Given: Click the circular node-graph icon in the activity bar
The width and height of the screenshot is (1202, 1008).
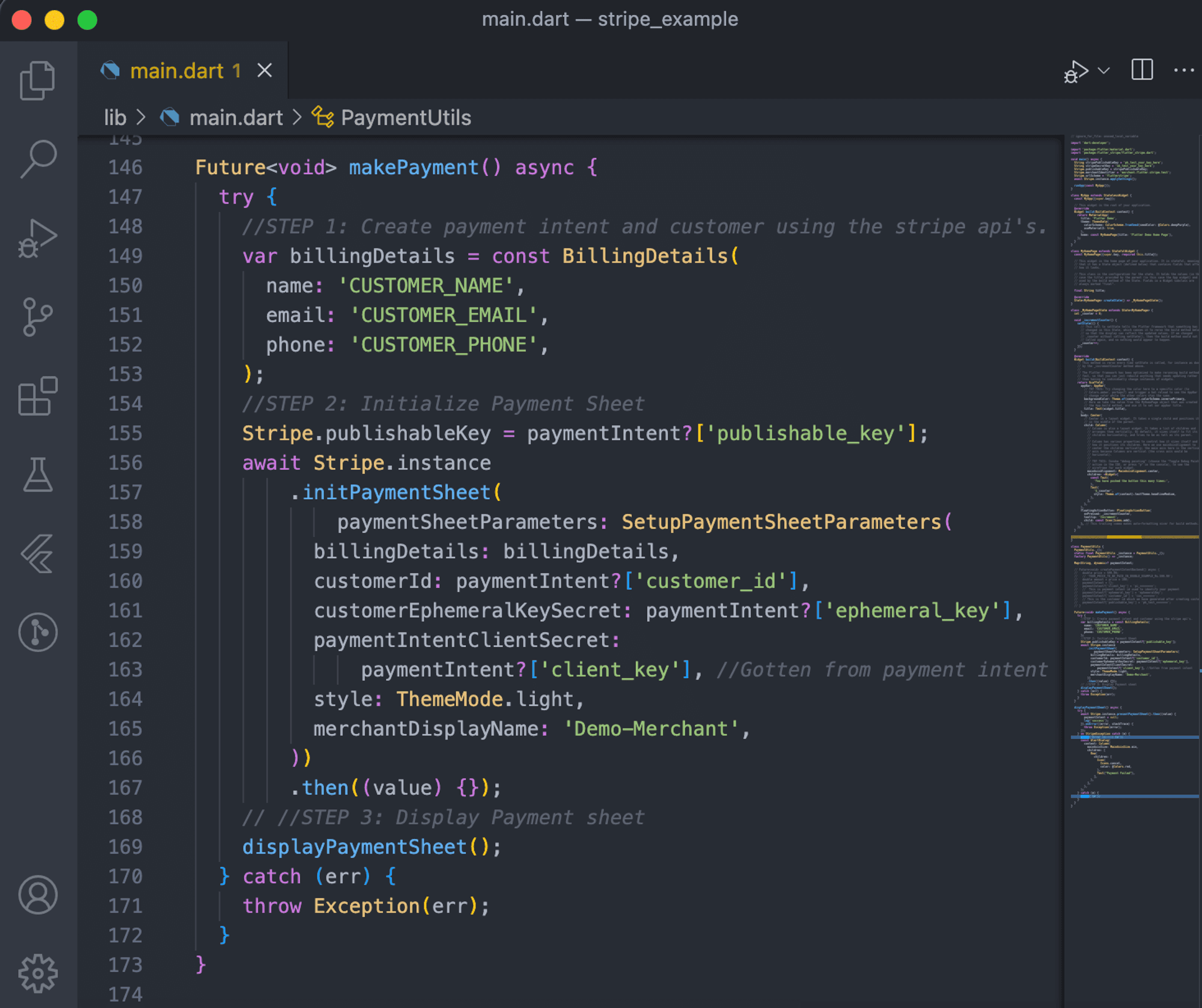Looking at the screenshot, I should point(37,632).
